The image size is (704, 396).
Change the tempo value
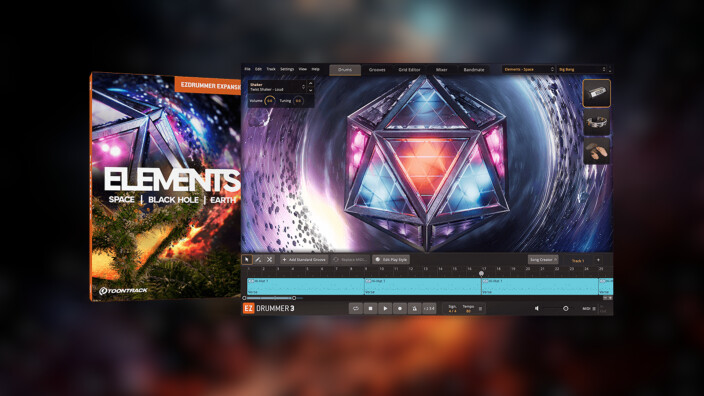[x=468, y=311]
